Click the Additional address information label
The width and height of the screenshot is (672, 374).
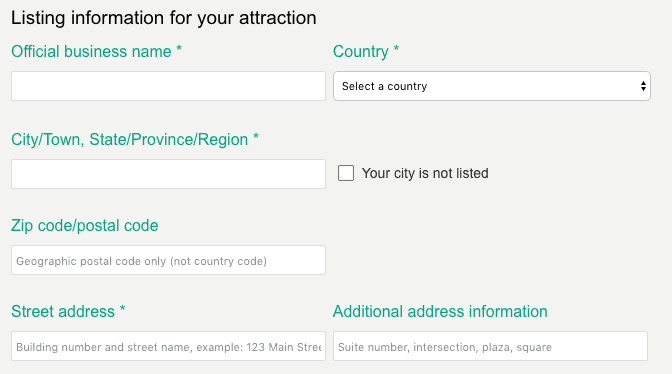click(440, 311)
